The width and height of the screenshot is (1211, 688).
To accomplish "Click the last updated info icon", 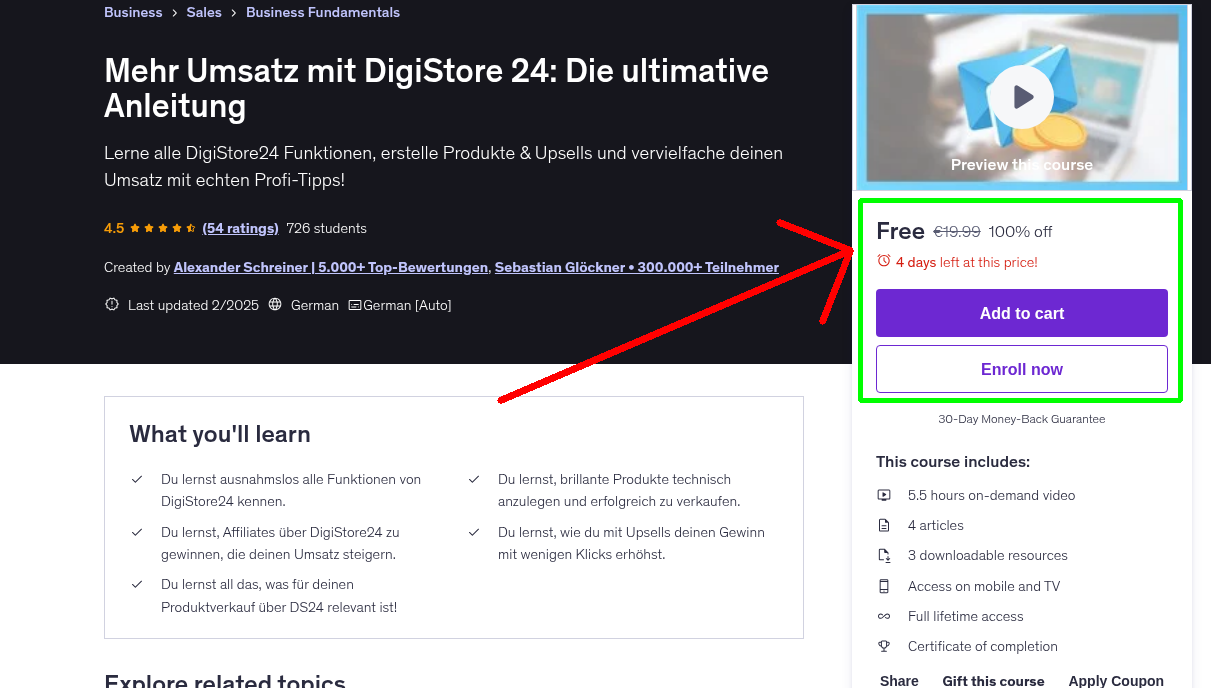I will coord(112,305).
